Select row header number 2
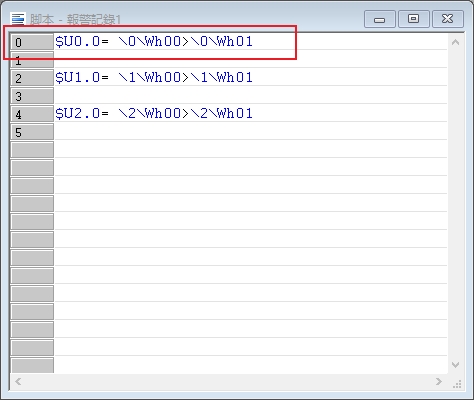This screenshot has height=400, width=474. click(32, 78)
